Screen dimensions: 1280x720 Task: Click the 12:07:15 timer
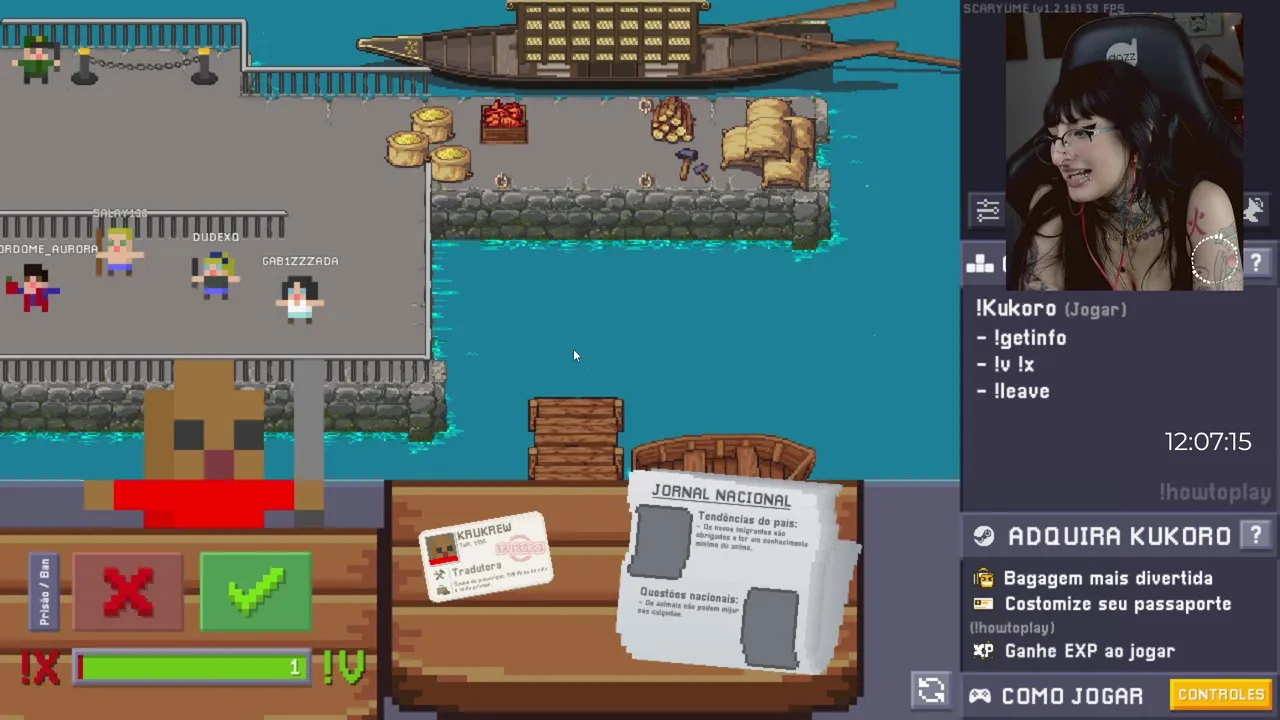tap(1207, 442)
